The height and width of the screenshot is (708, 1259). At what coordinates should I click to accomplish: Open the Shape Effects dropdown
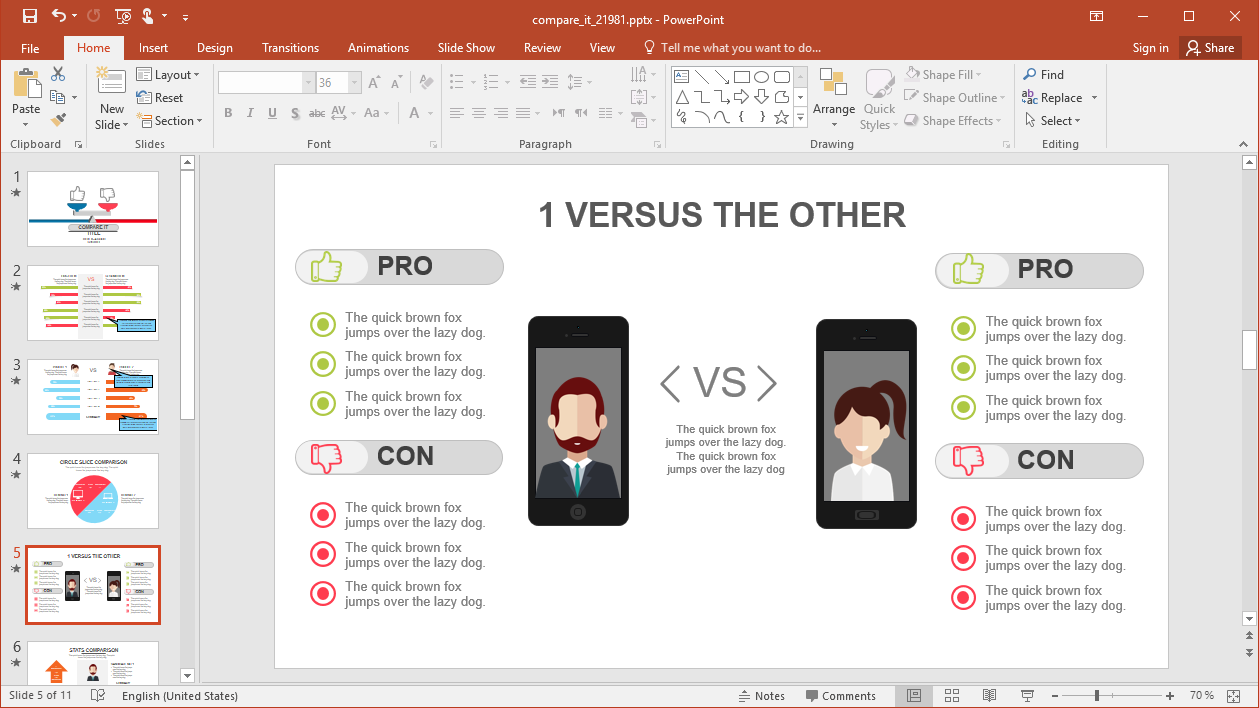click(951, 121)
